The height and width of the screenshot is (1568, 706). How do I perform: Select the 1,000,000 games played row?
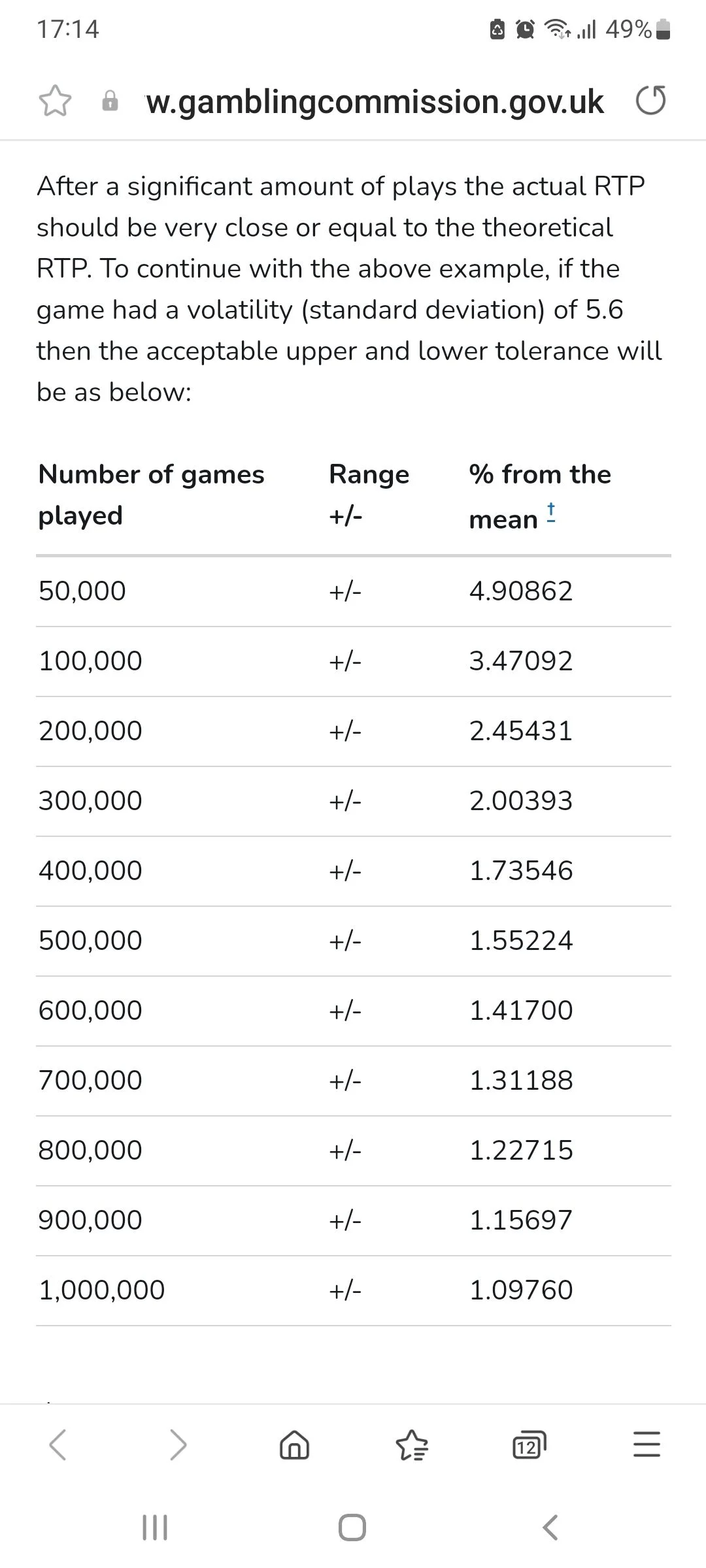[x=354, y=1290]
